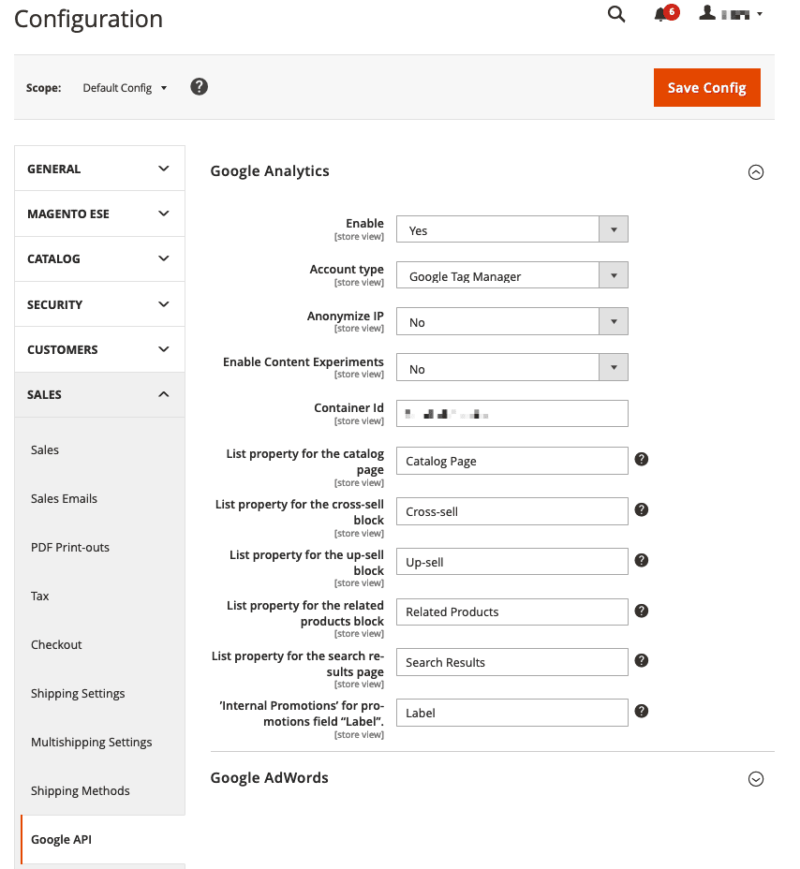Open help for related products block property
Viewport: 800px width, 869px height.
coord(641,610)
